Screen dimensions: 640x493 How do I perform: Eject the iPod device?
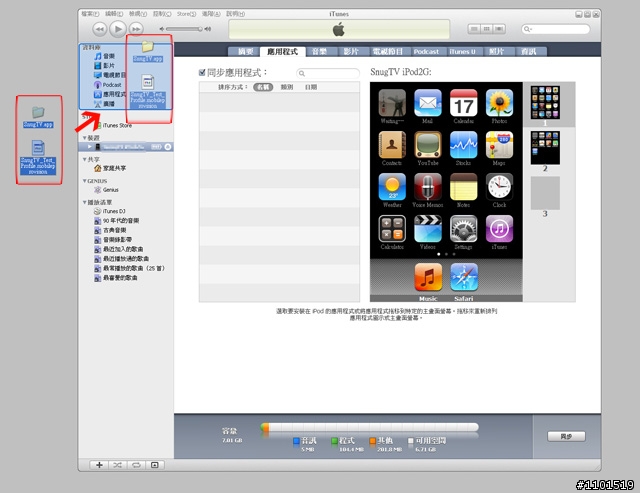(x=168, y=147)
